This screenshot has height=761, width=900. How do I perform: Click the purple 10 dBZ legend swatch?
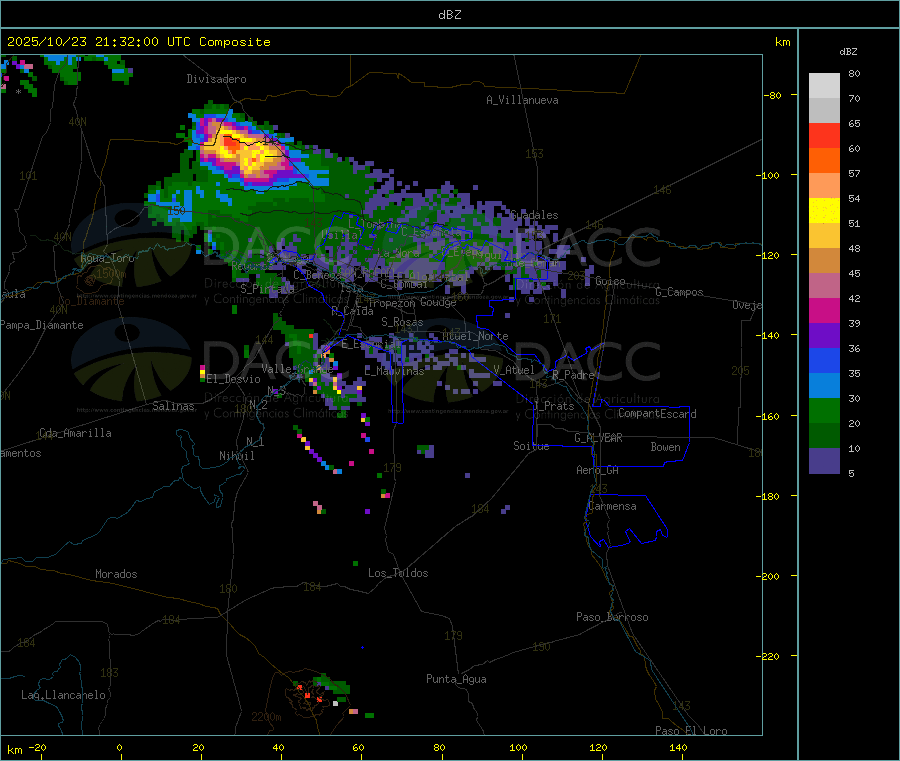click(x=824, y=461)
